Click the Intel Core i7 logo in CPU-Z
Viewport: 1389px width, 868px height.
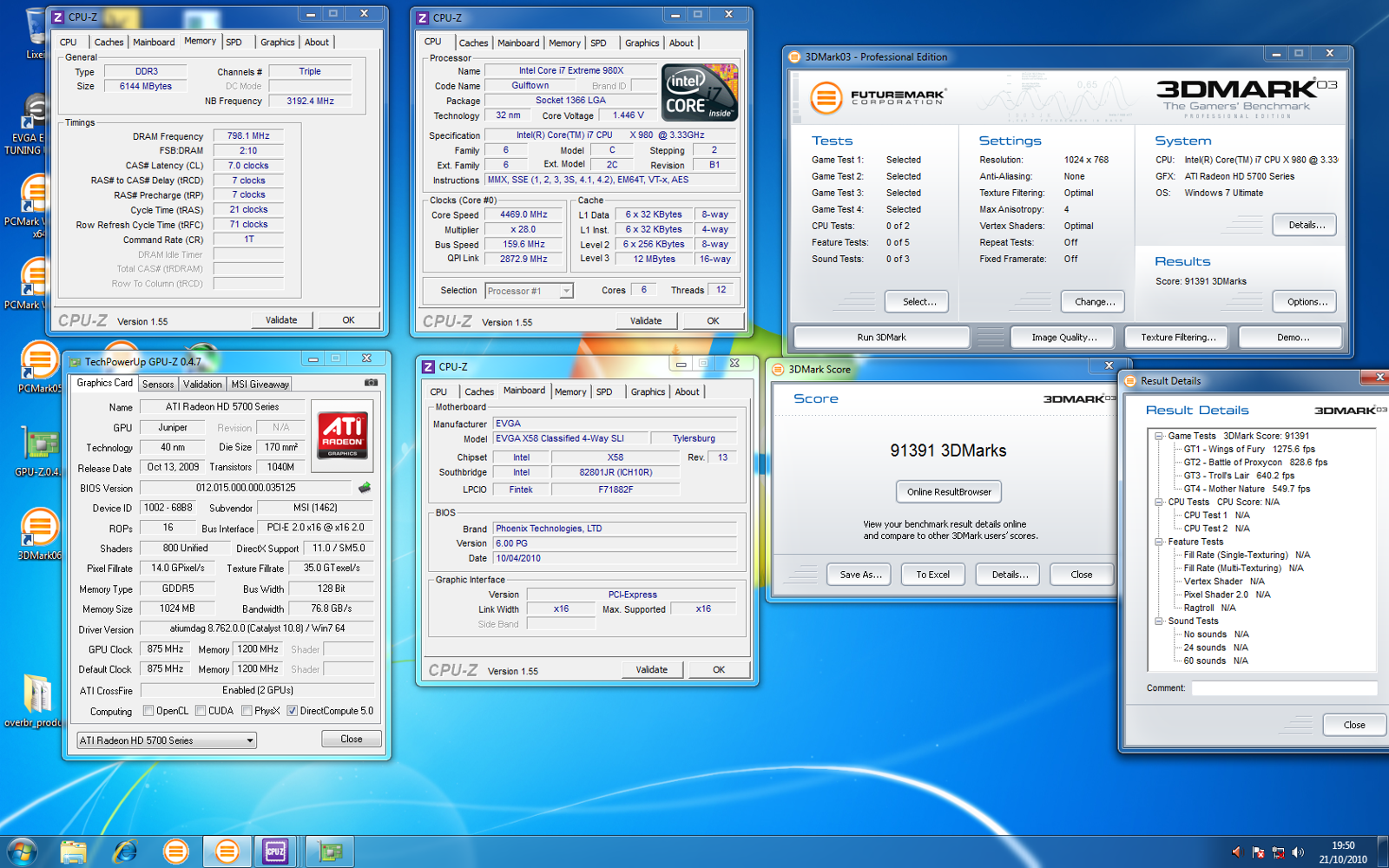pyautogui.click(x=700, y=92)
